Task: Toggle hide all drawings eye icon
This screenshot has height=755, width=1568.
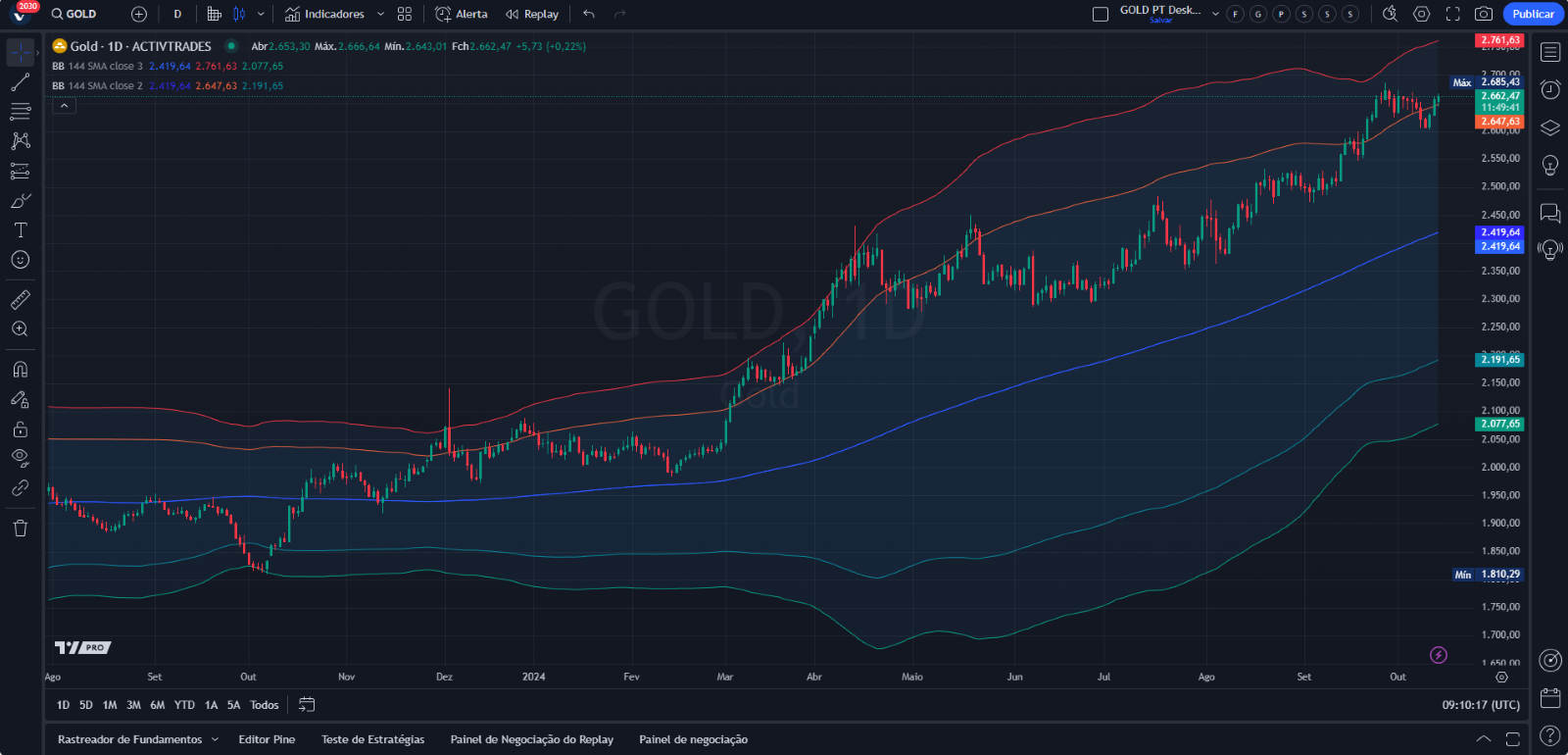Action: [20, 457]
